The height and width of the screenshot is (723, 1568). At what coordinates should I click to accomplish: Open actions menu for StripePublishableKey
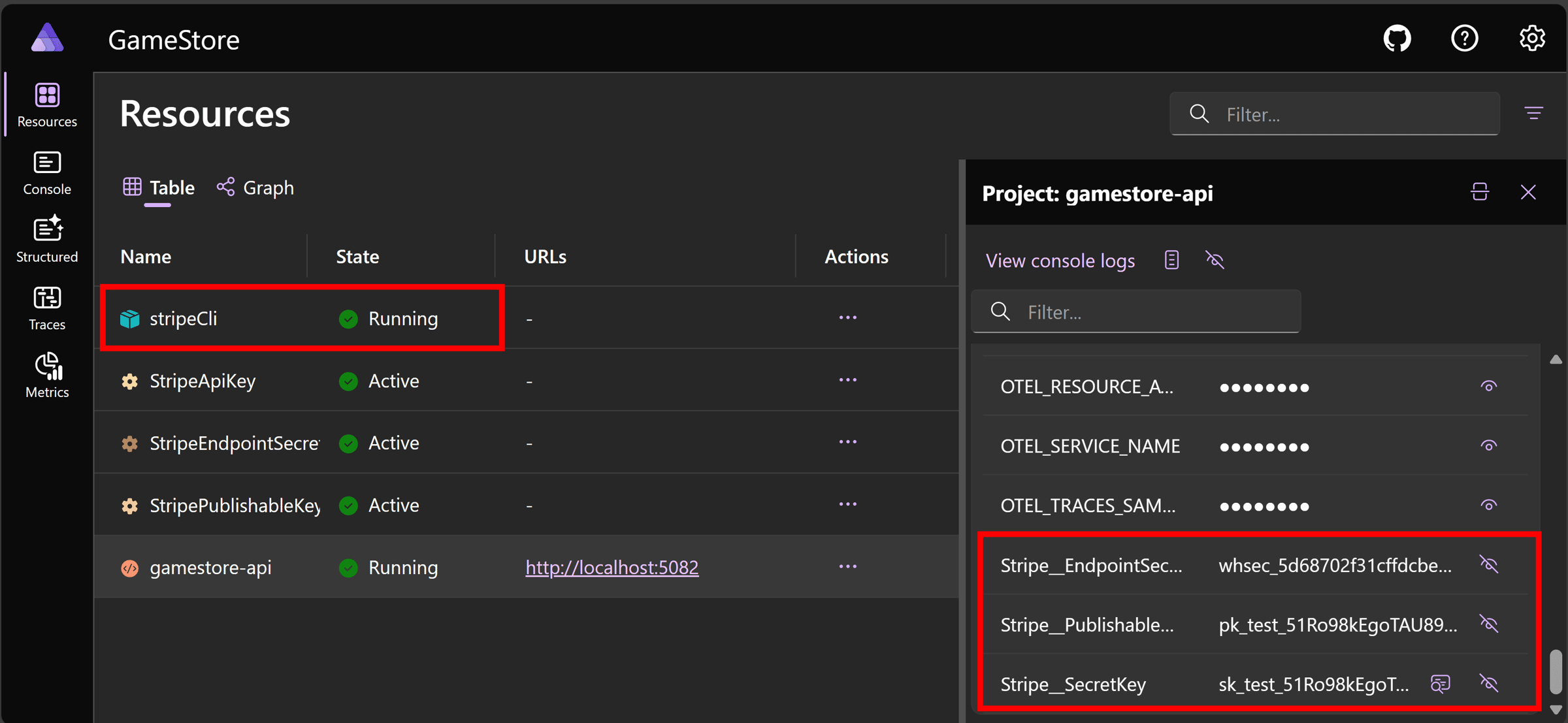click(847, 504)
